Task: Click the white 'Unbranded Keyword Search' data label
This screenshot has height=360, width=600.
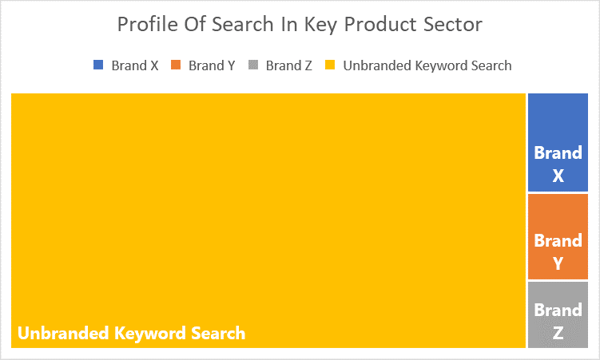Action: tap(132, 333)
